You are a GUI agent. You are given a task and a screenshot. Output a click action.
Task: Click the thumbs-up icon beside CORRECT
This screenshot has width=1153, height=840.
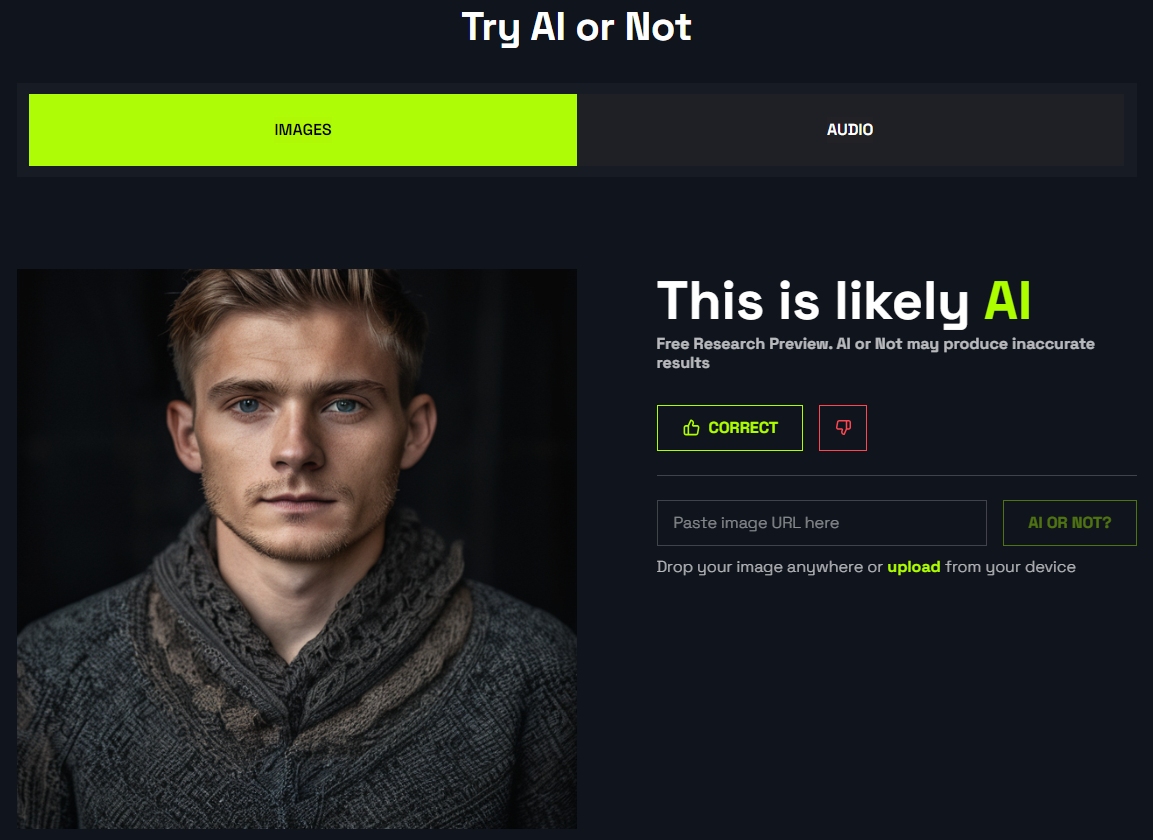click(x=691, y=427)
